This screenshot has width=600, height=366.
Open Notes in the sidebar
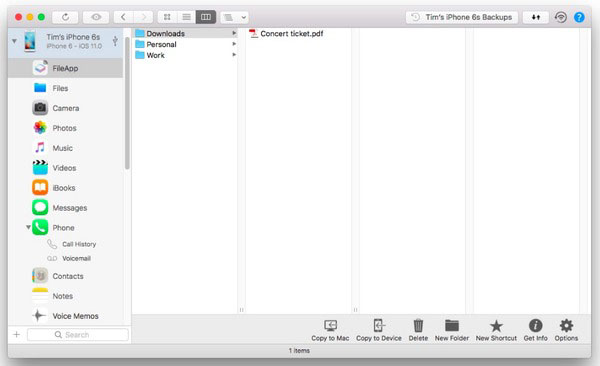point(65,296)
